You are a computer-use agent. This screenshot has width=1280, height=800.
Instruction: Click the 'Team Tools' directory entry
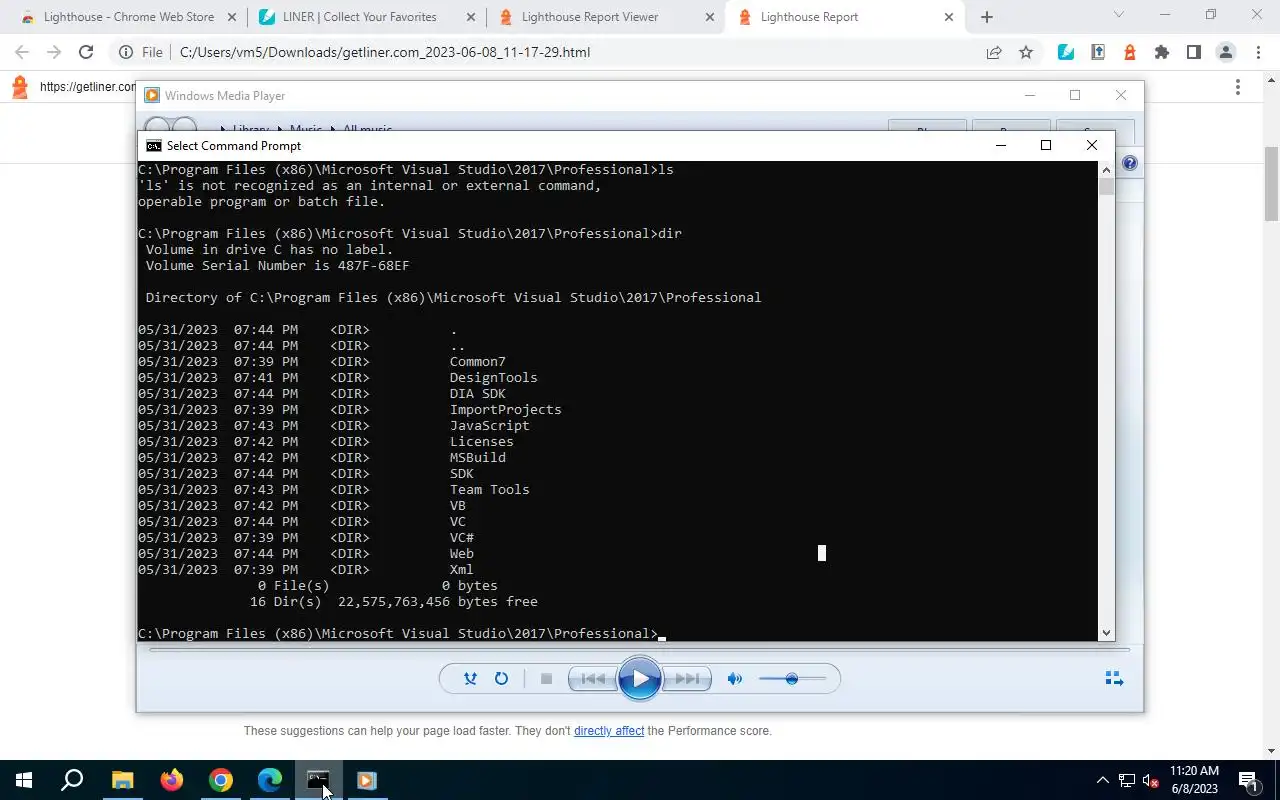489,490
